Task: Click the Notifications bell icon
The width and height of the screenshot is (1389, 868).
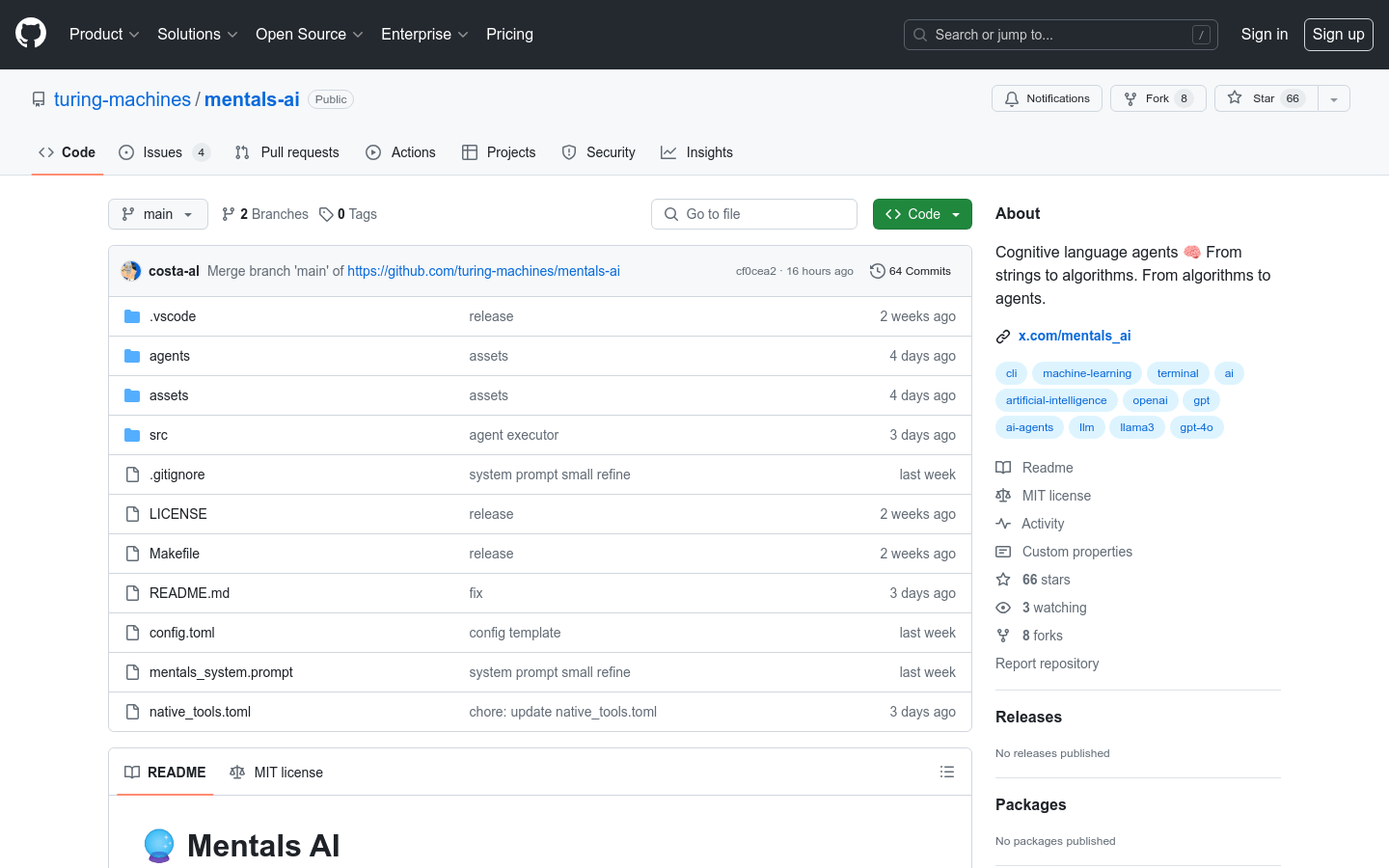Action: [x=1012, y=98]
